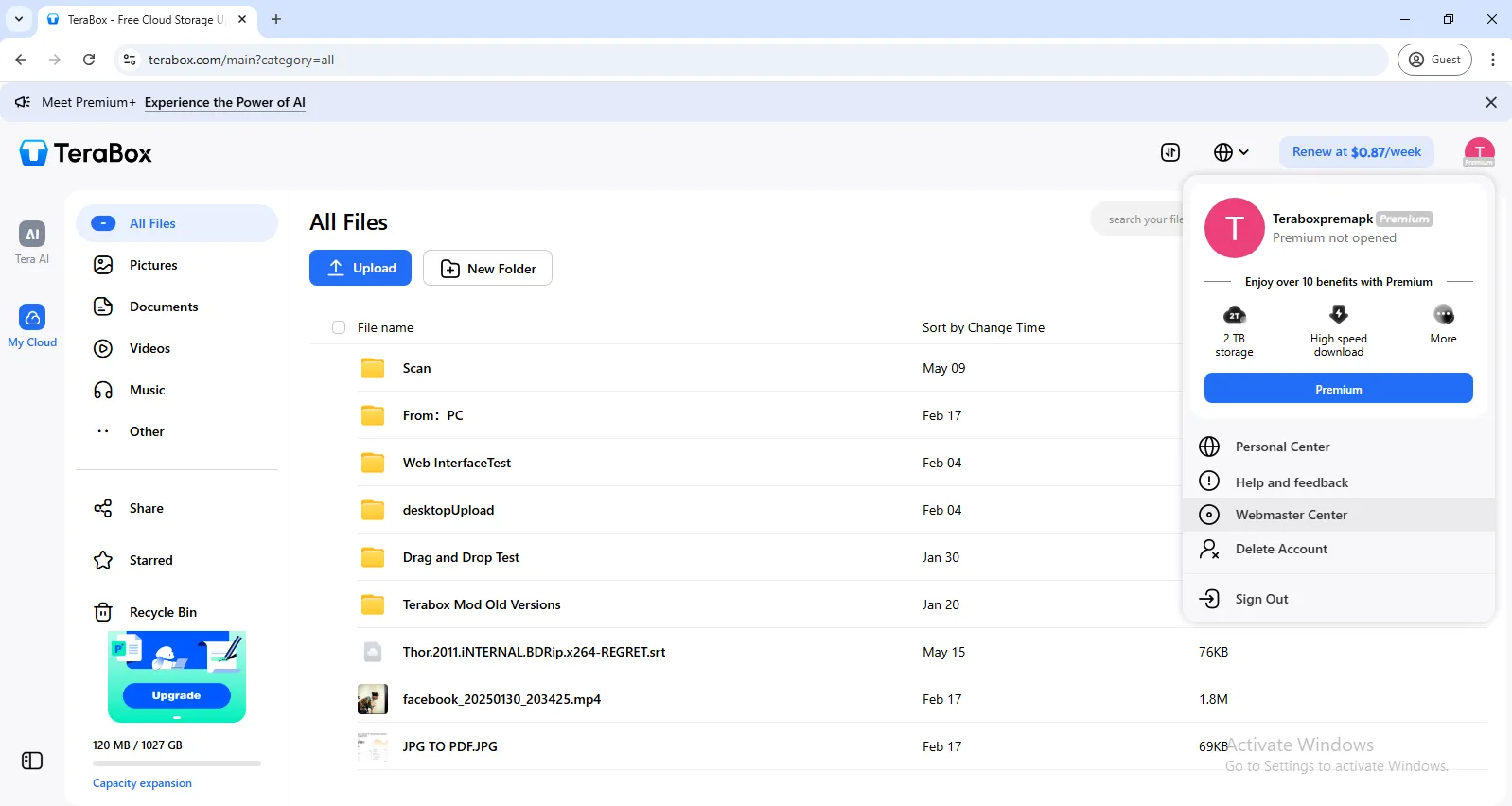Close the Premium+ banner

pos(1491,102)
